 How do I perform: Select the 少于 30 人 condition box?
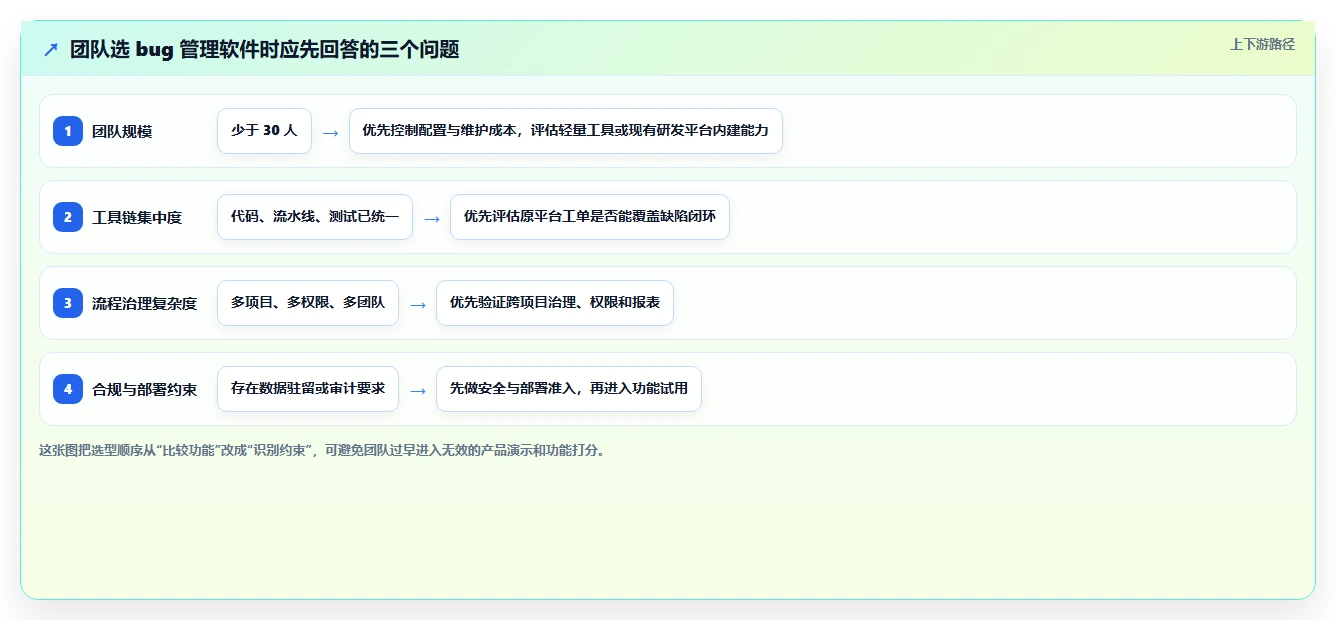tap(264, 131)
